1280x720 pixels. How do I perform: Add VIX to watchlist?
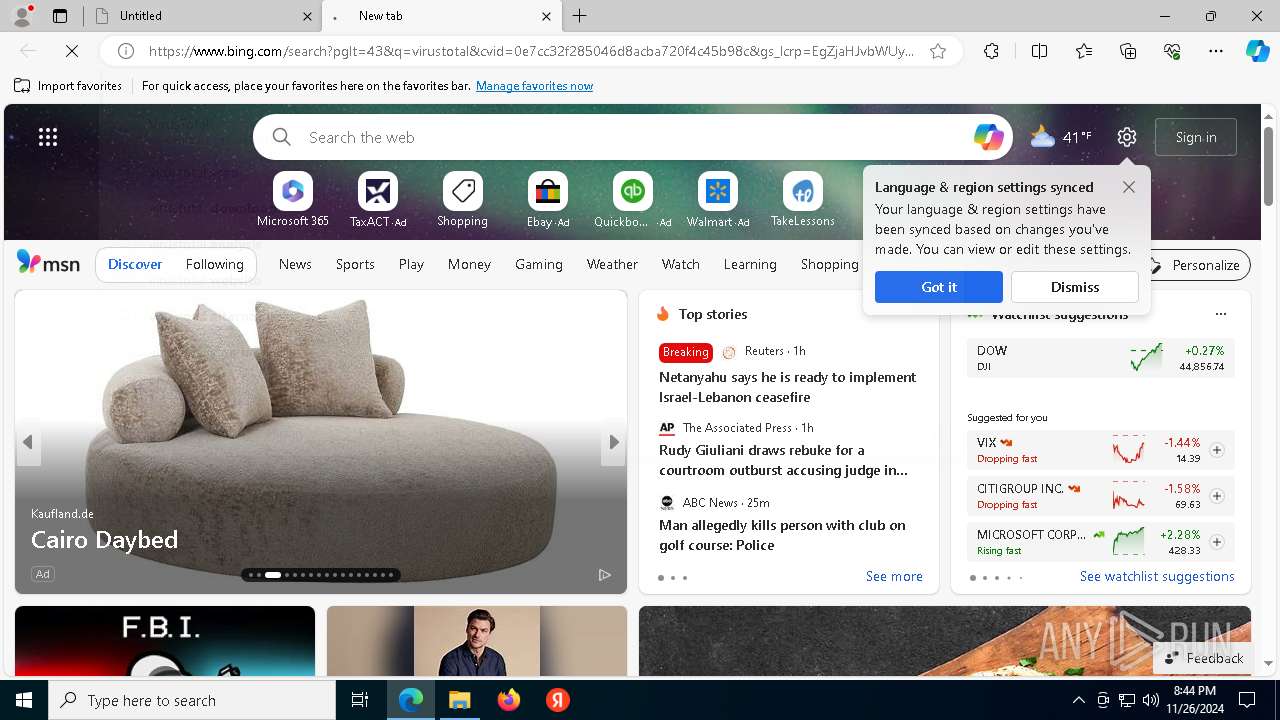[1217, 450]
